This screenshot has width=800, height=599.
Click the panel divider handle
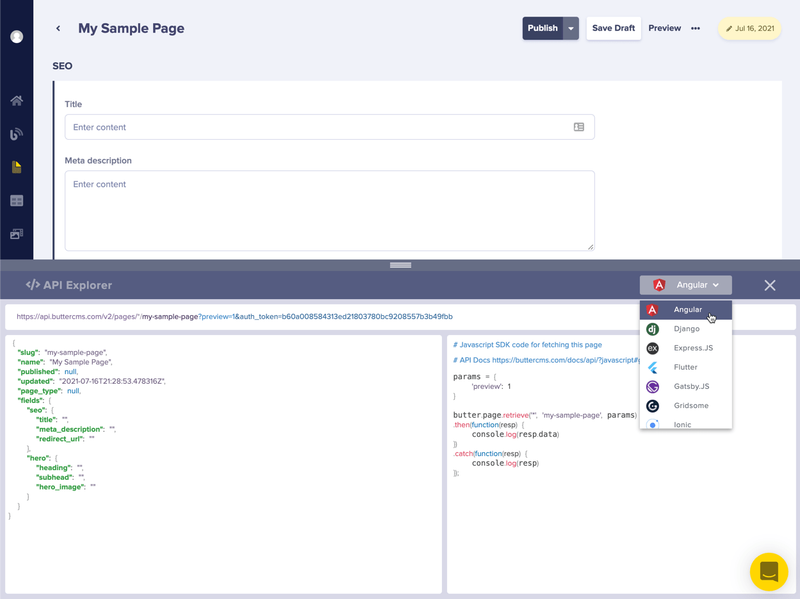401,265
